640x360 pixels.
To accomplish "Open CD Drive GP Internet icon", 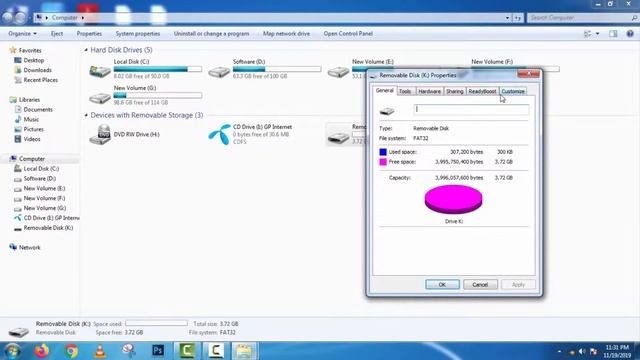I will [x=219, y=134].
